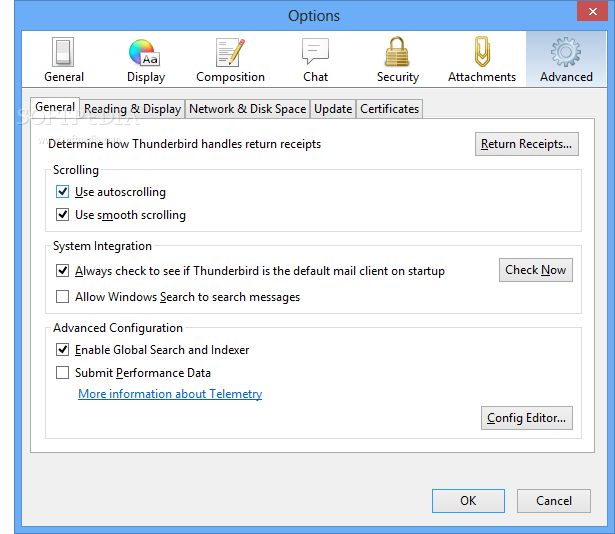Click the Check Now button
Image resolution: width=615 pixels, height=534 pixels.
pos(535,270)
